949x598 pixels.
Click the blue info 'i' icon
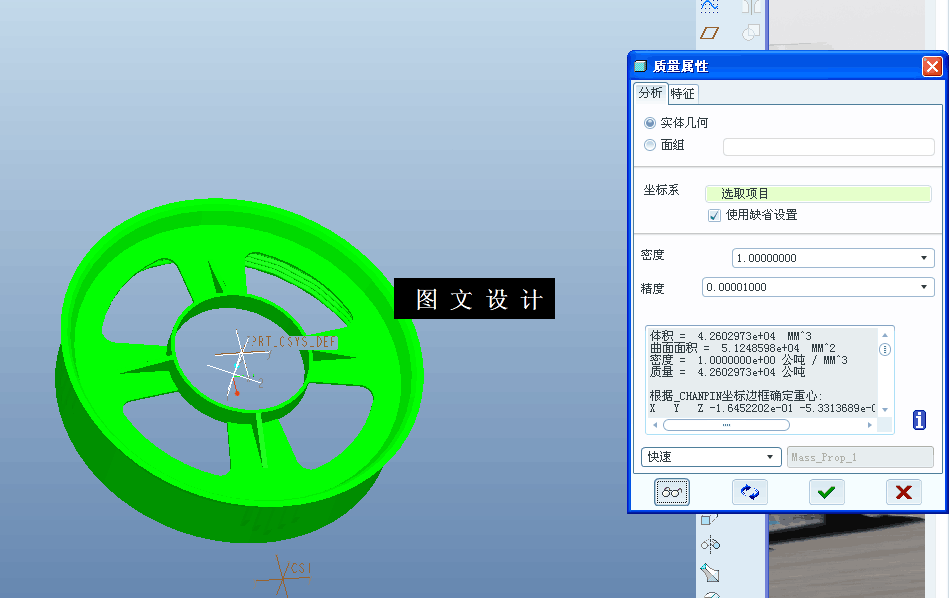pos(918,420)
